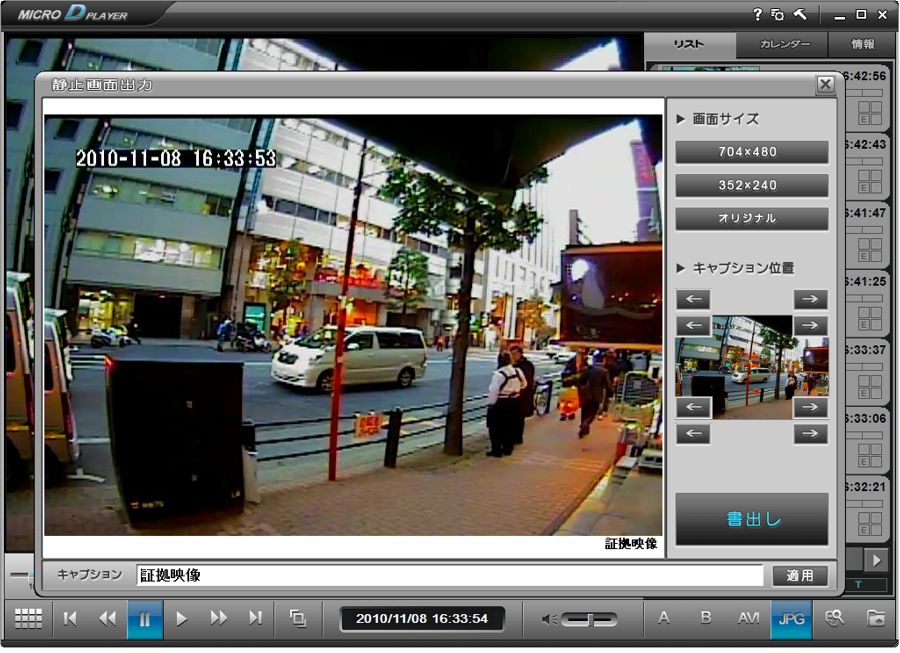
Task: Open the search magnifier icon in bottom toolbar
Action: (x=834, y=619)
